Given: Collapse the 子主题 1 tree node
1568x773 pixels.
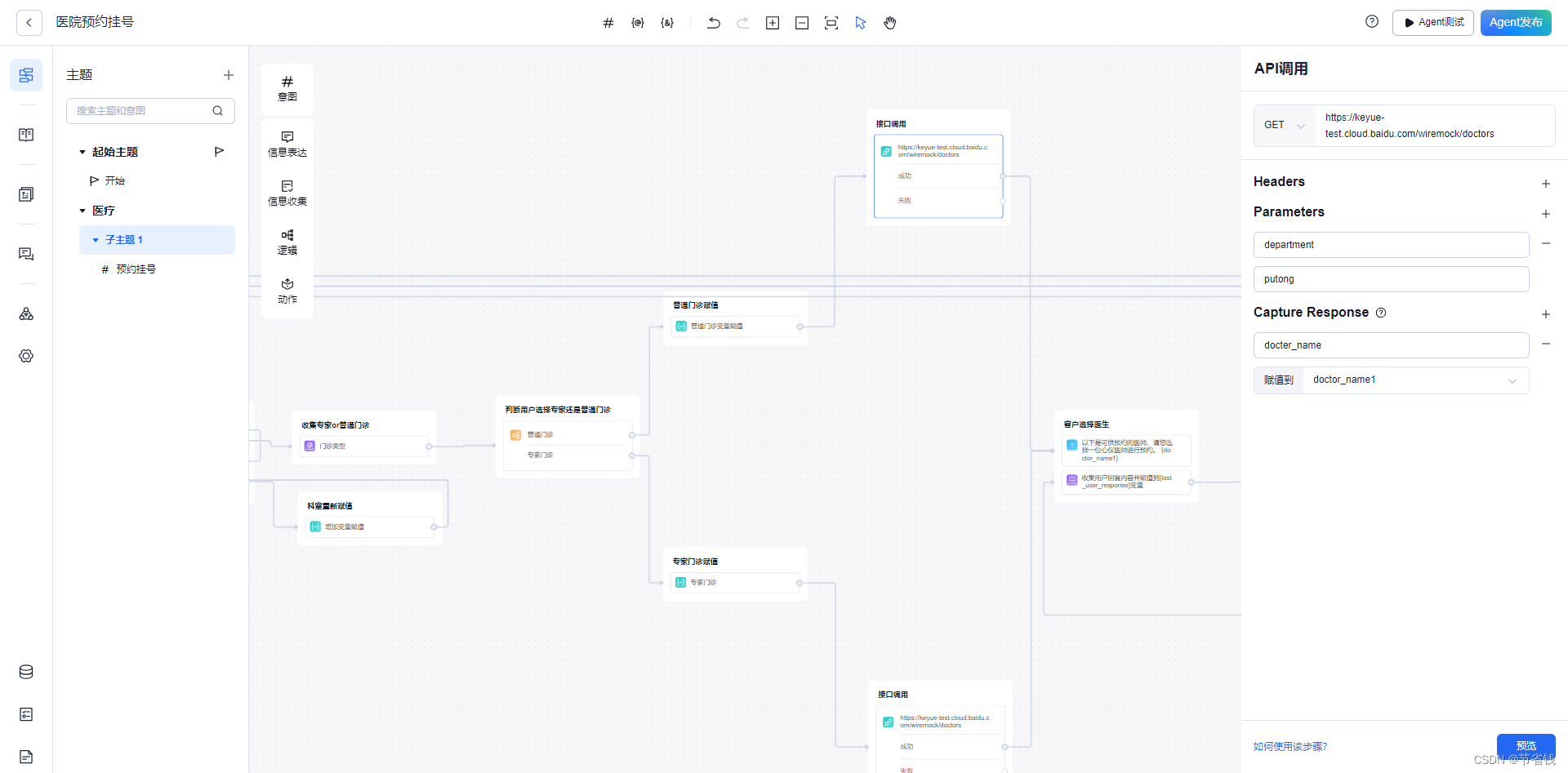Looking at the screenshot, I should (x=96, y=240).
